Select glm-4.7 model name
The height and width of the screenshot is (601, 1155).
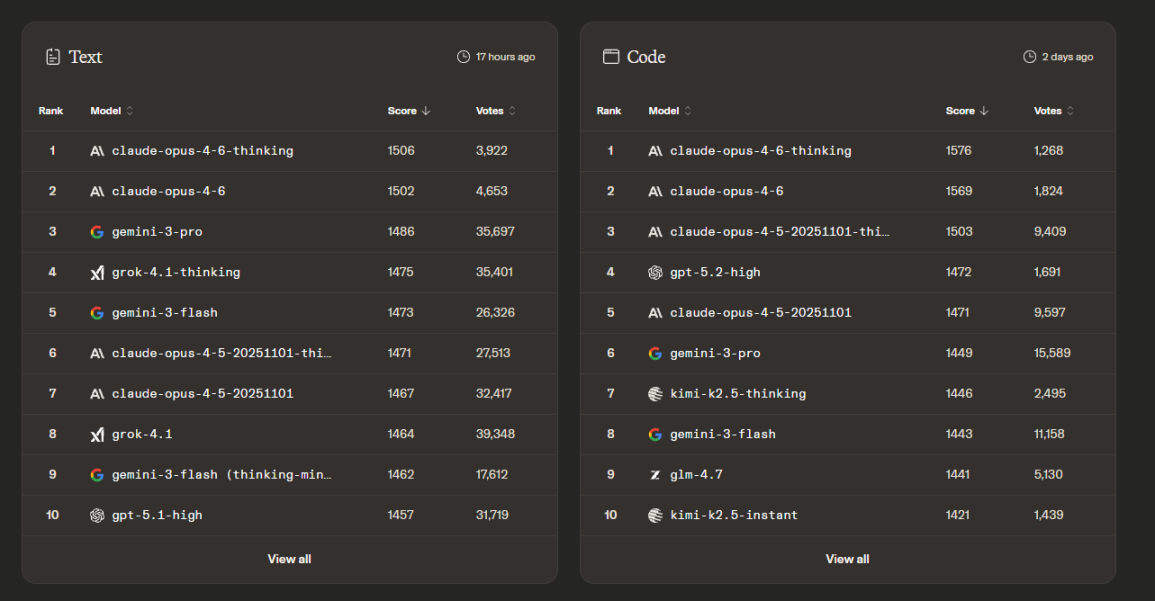coord(696,475)
